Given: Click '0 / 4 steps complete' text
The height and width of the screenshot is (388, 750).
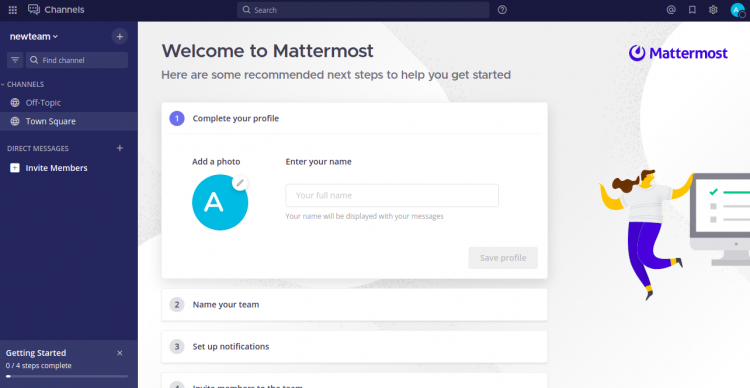Looking at the screenshot, I should click(x=39, y=366).
